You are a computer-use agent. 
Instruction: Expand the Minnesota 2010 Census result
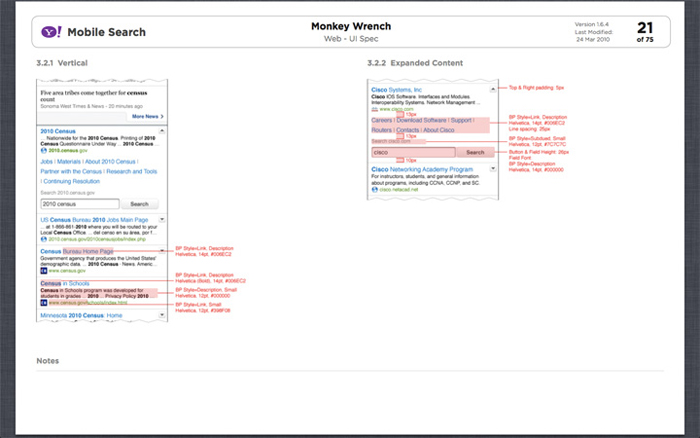point(162,315)
